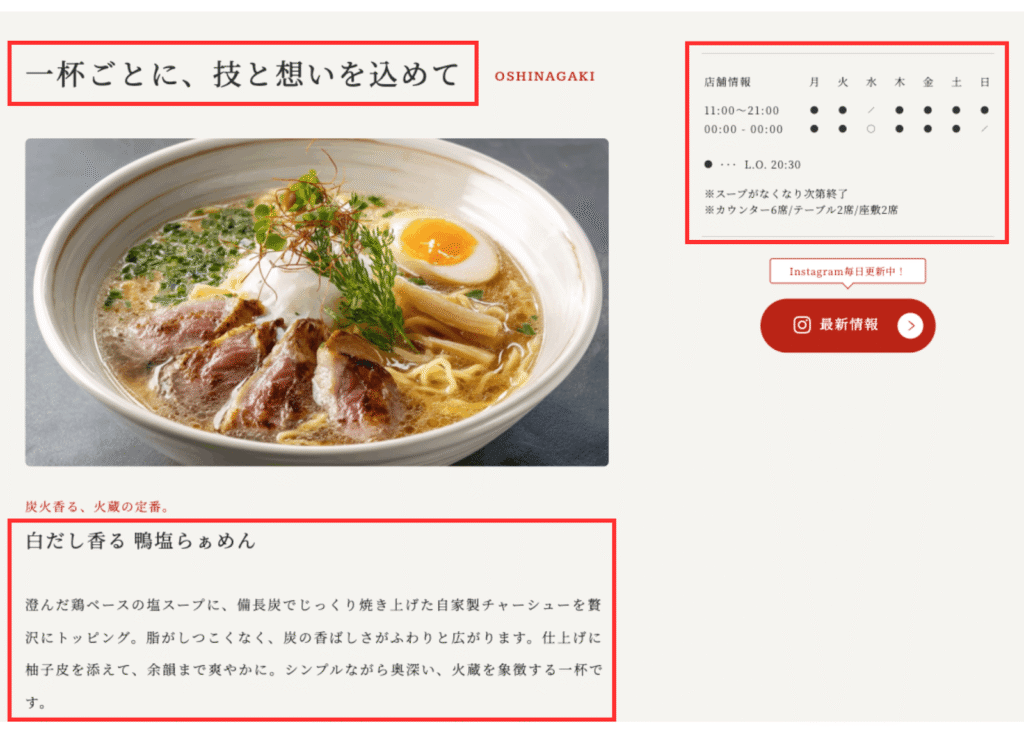Open the duck ramen bowl photo
Image resolution: width=1024 pixels, height=733 pixels.
[x=317, y=302]
